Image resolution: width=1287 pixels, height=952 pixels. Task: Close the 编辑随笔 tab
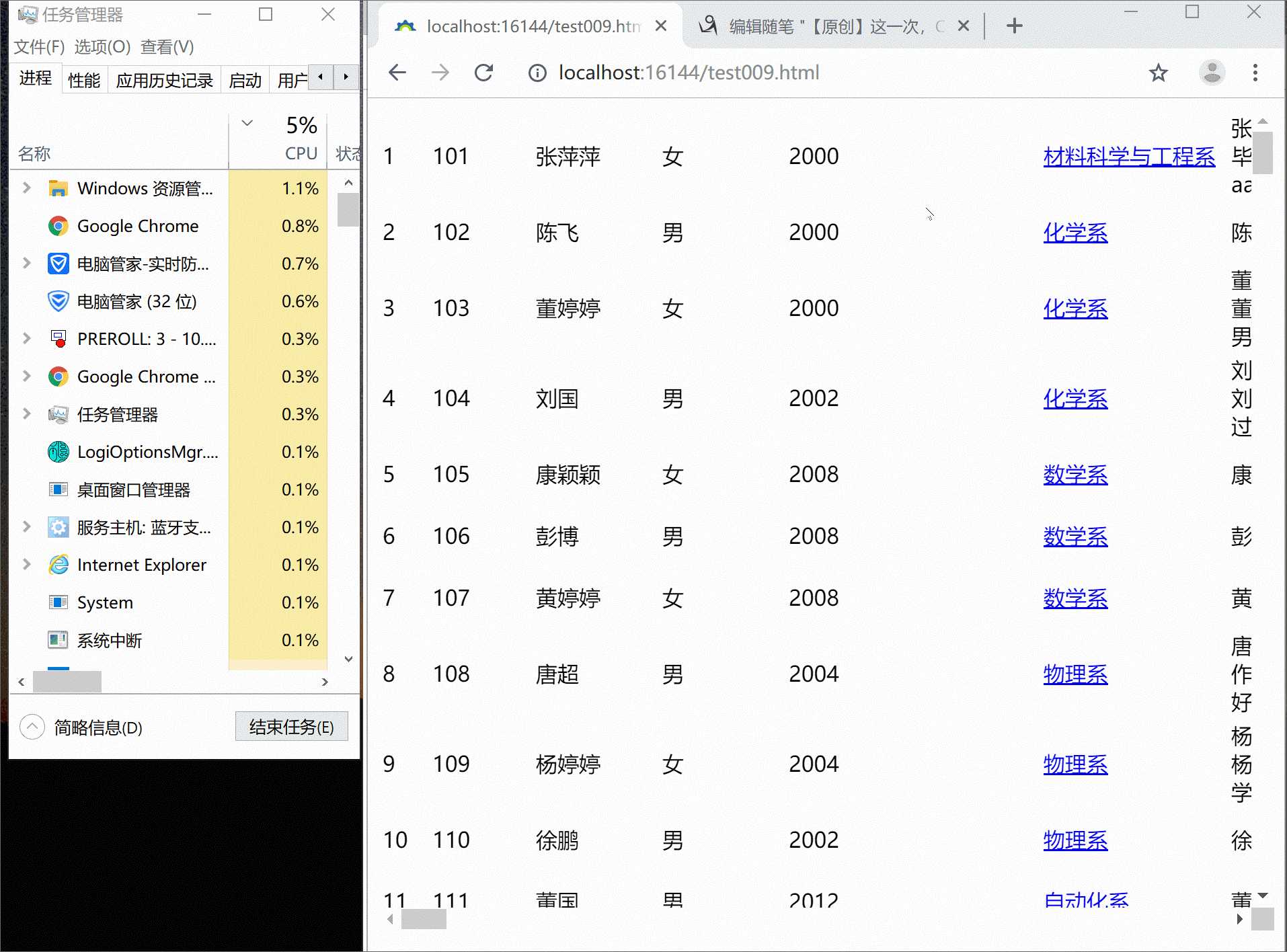pyautogui.click(x=963, y=26)
